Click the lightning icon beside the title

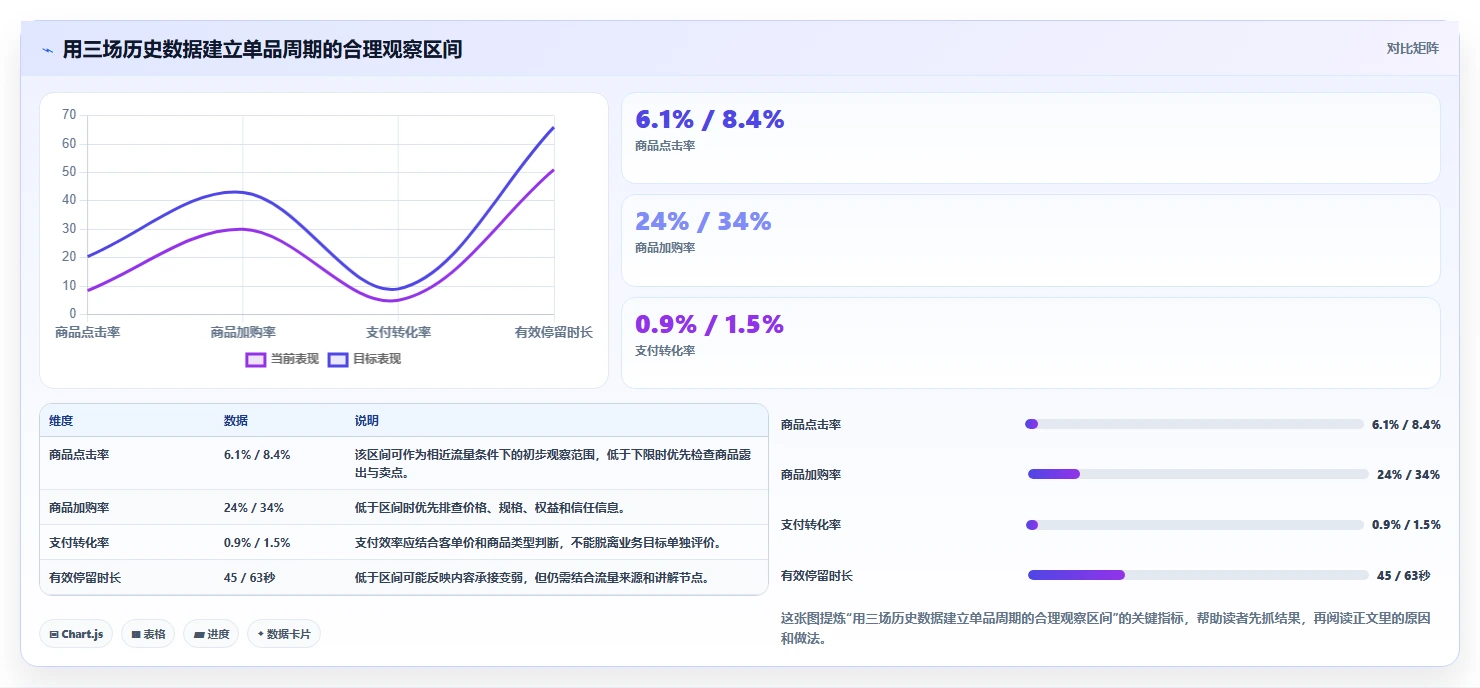pyautogui.click(x=47, y=50)
